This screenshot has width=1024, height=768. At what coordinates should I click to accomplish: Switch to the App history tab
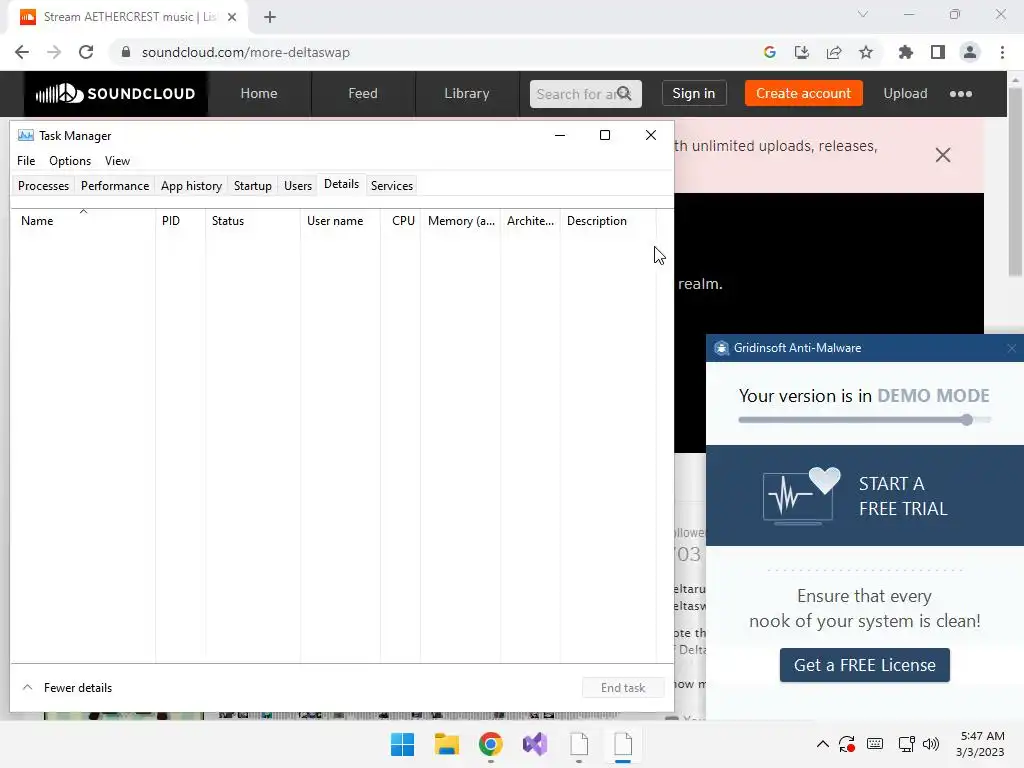click(x=191, y=185)
